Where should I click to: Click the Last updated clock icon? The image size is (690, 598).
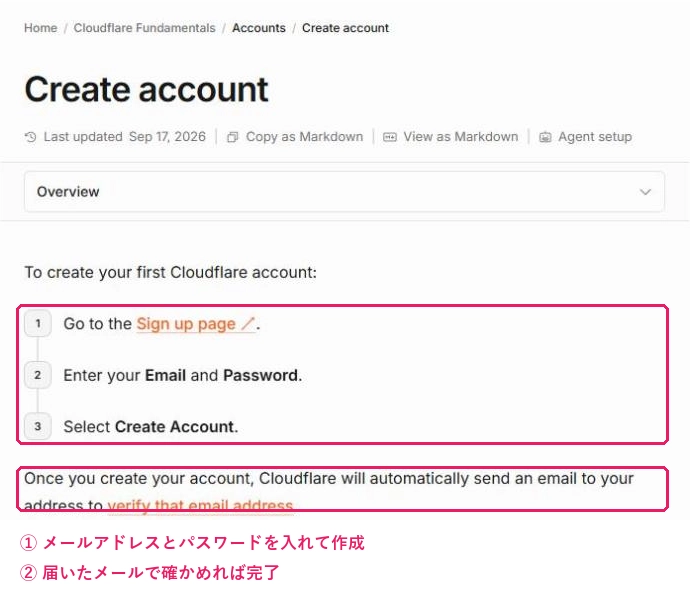pyautogui.click(x=30, y=137)
